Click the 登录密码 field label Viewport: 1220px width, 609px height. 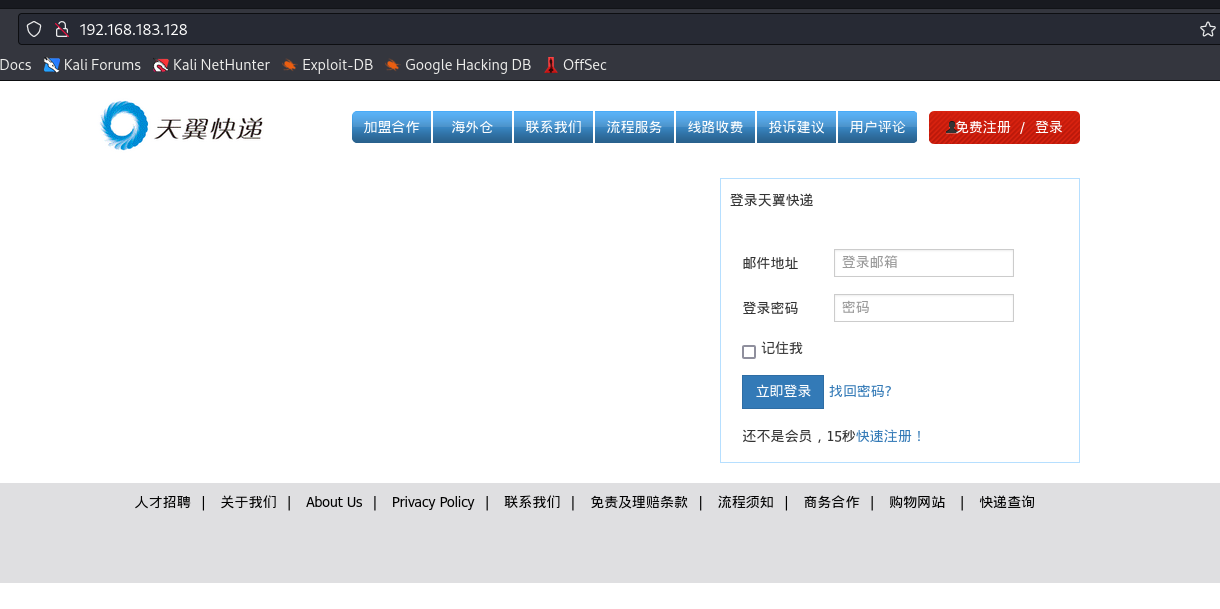[x=770, y=308]
